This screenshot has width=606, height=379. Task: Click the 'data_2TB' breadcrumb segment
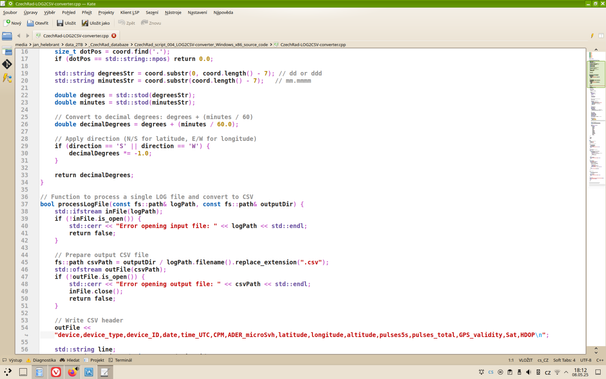(74, 44)
